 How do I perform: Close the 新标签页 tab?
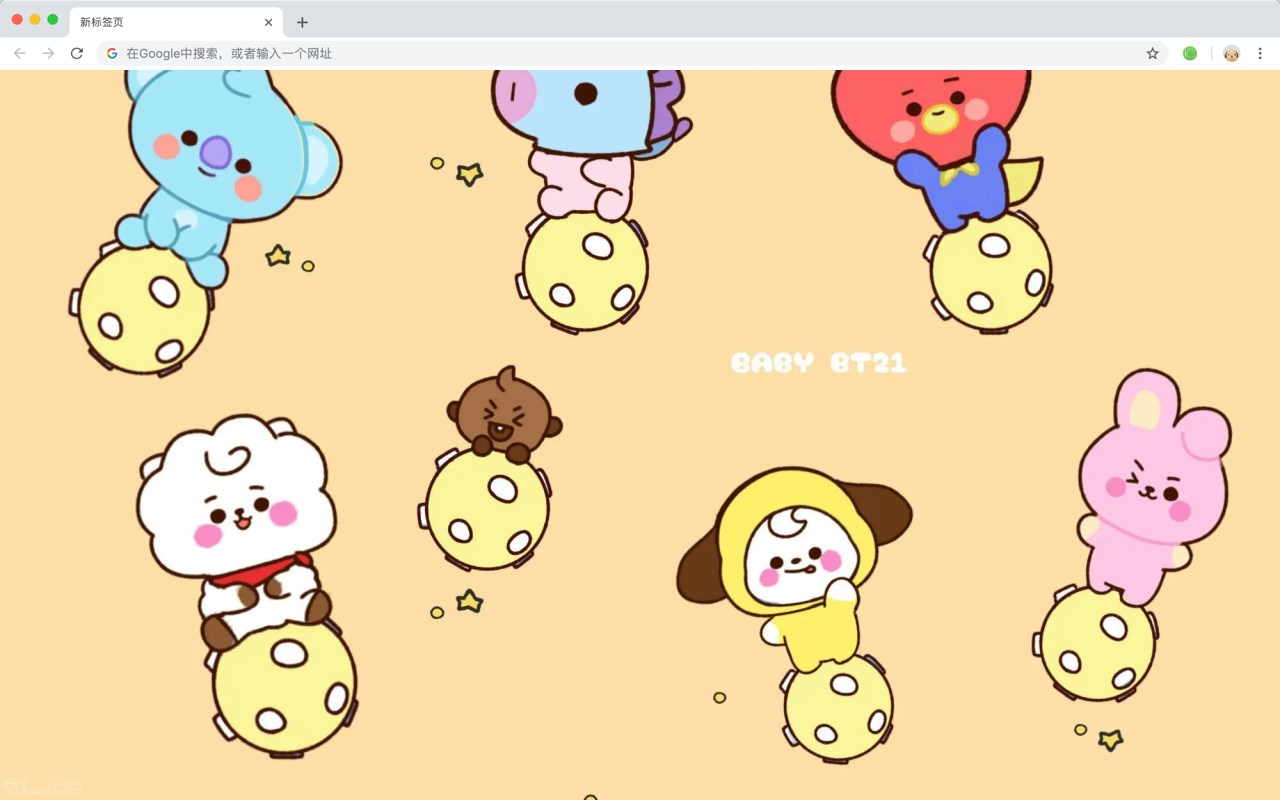[x=268, y=22]
